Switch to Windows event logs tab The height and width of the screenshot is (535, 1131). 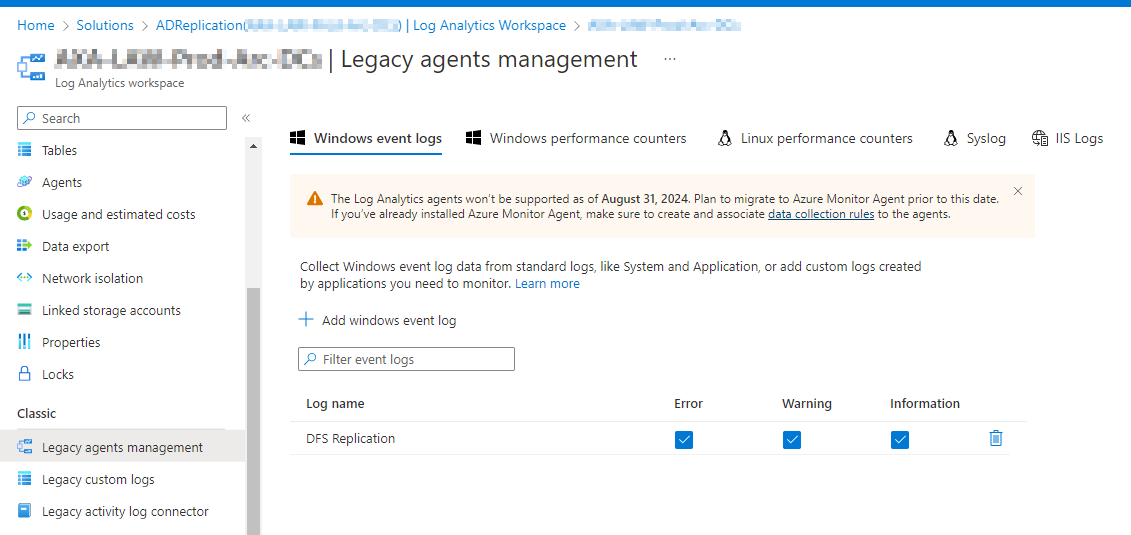366,138
